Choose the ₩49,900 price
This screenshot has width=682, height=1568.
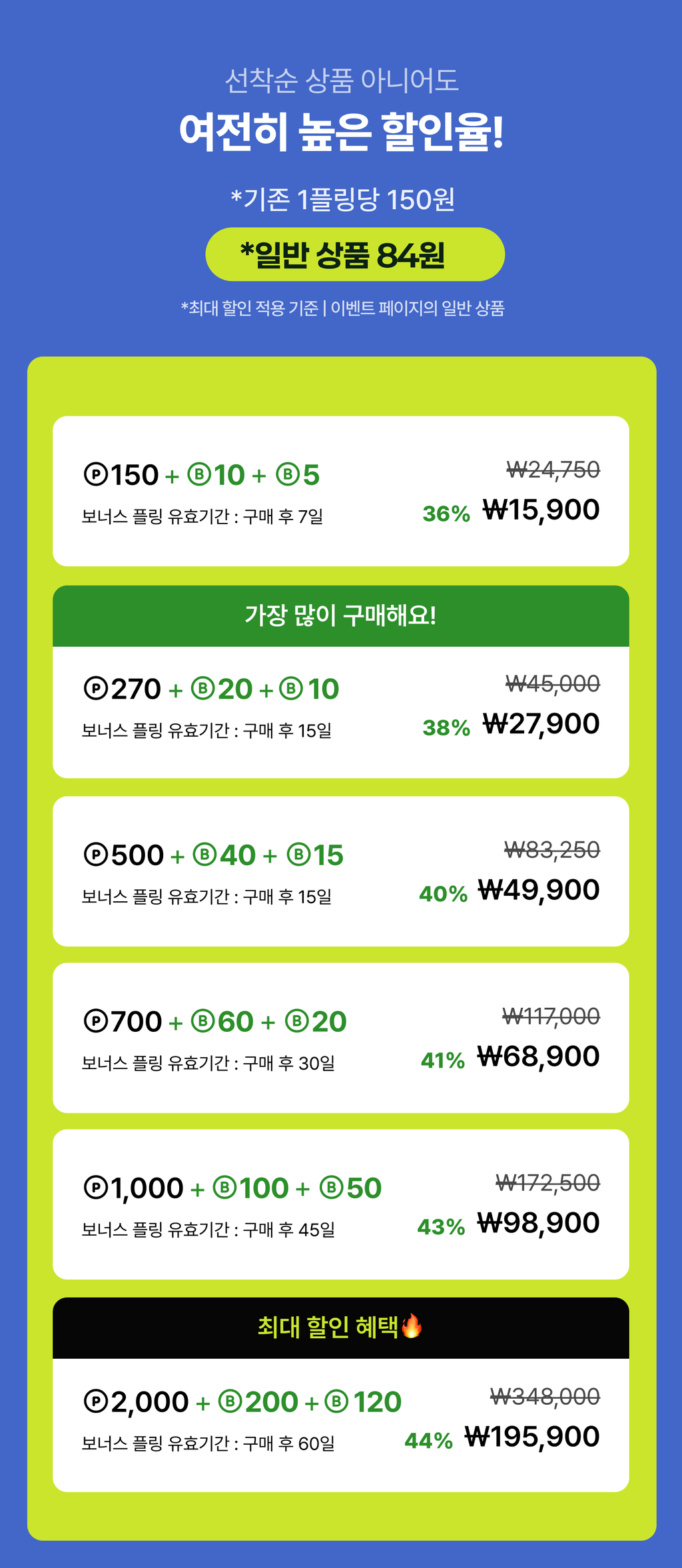coord(539,891)
